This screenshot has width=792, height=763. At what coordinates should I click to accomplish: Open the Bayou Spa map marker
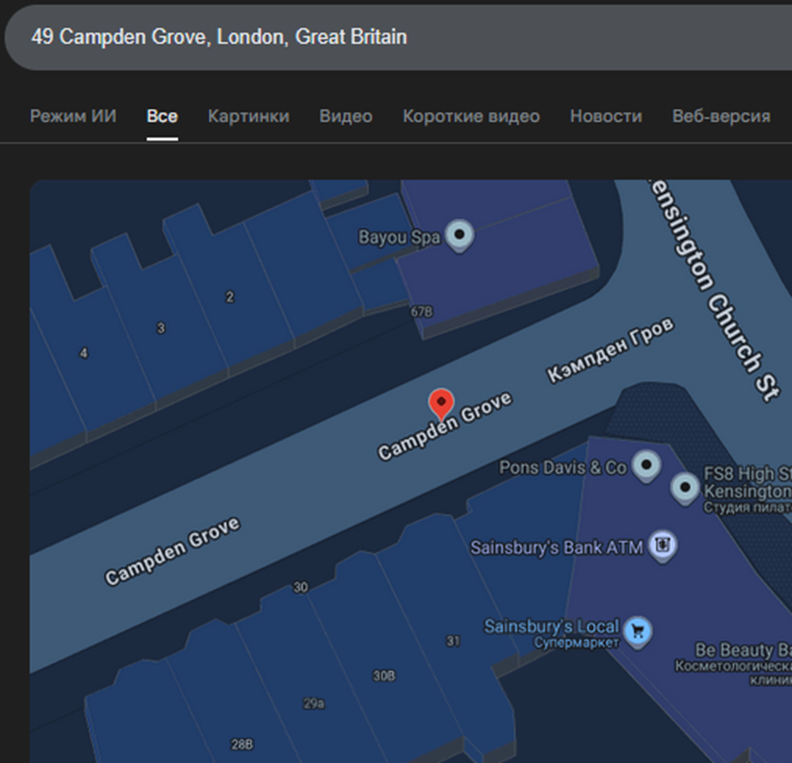click(460, 236)
